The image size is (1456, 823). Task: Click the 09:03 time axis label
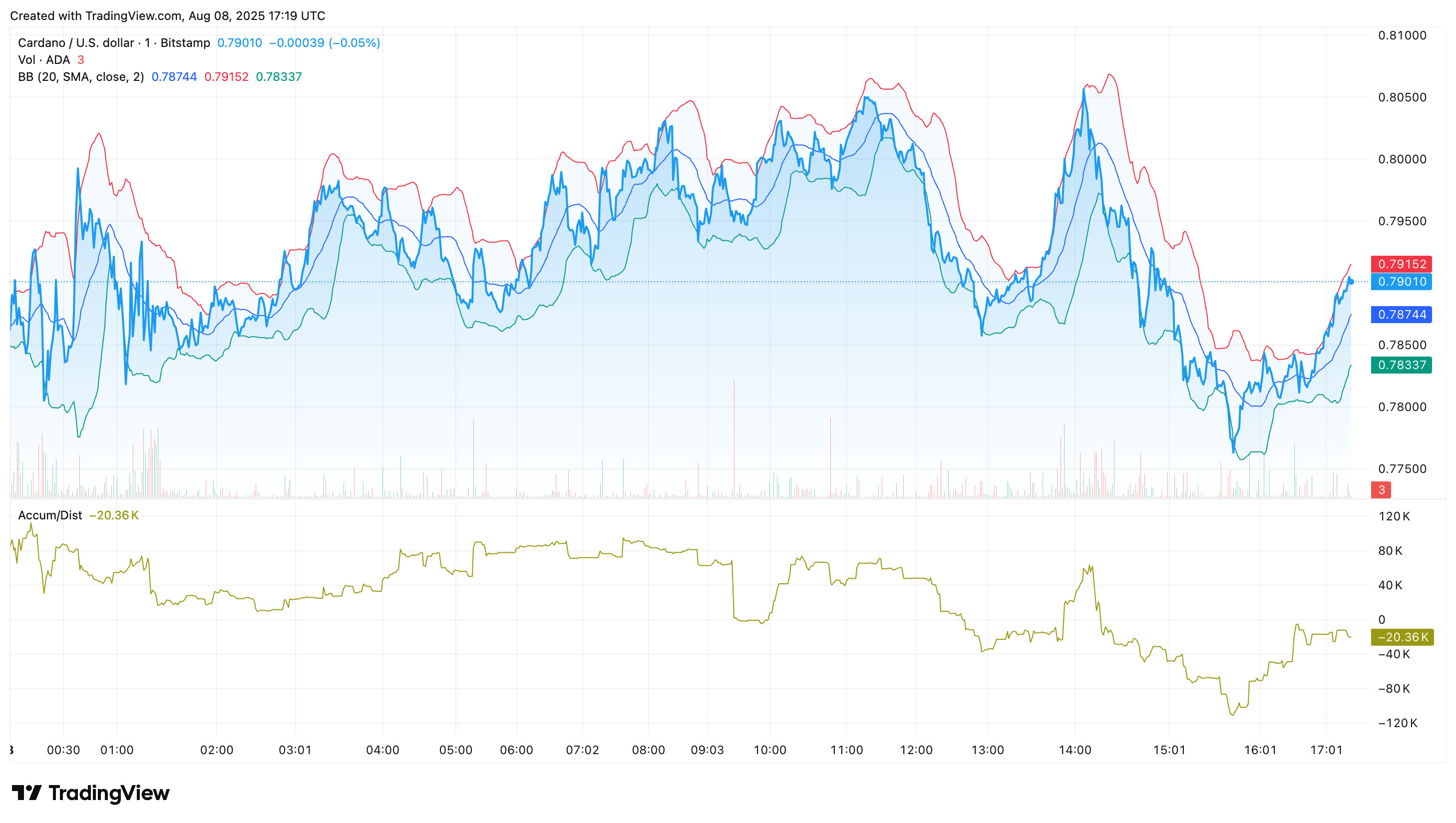click(708, 750)
